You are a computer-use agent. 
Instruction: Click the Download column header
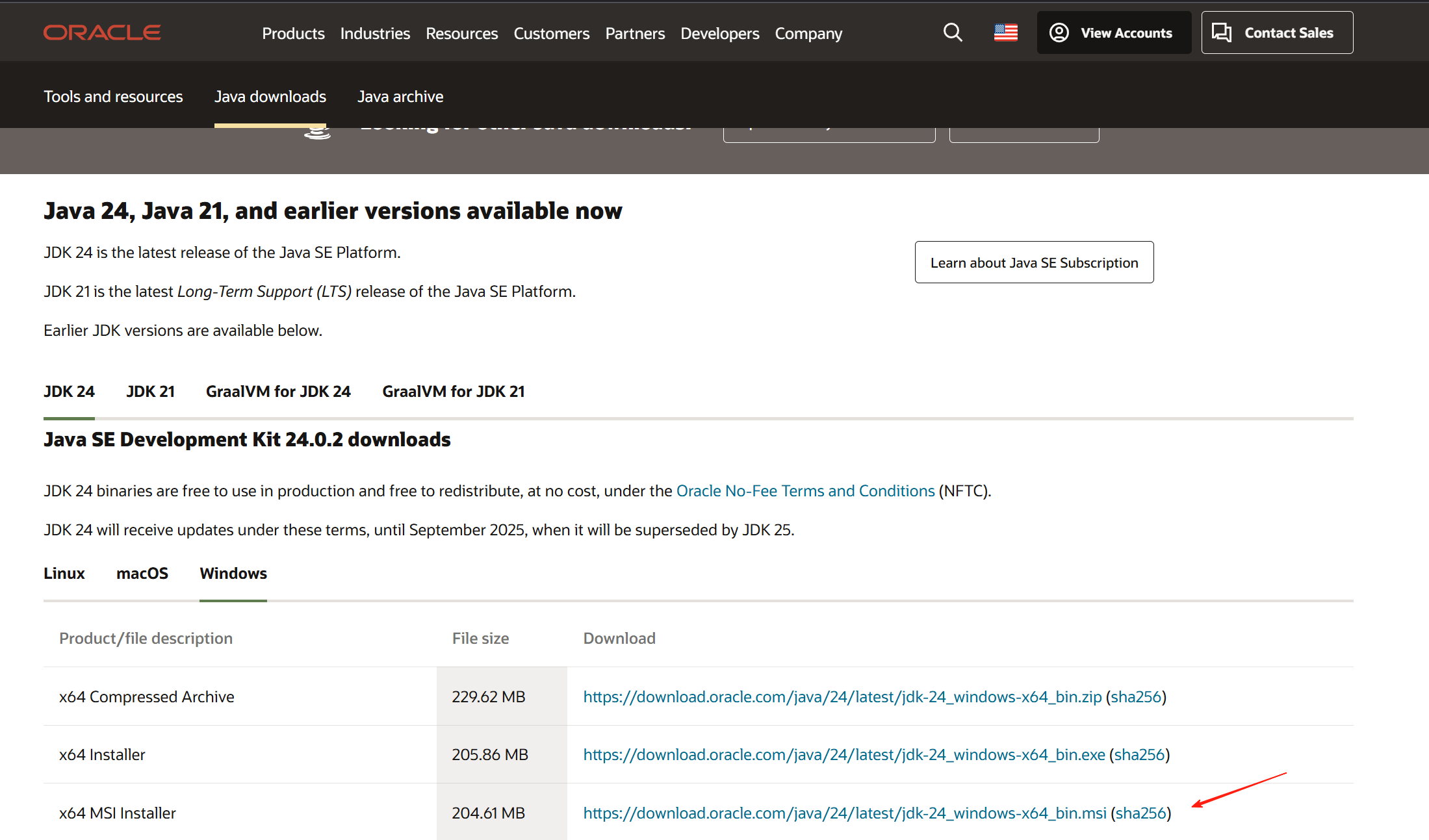pos(619,638)
